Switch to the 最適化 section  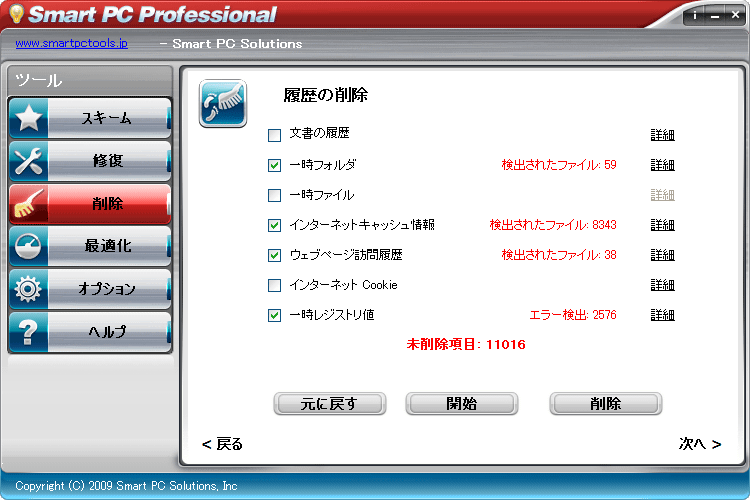pos(90,246)
